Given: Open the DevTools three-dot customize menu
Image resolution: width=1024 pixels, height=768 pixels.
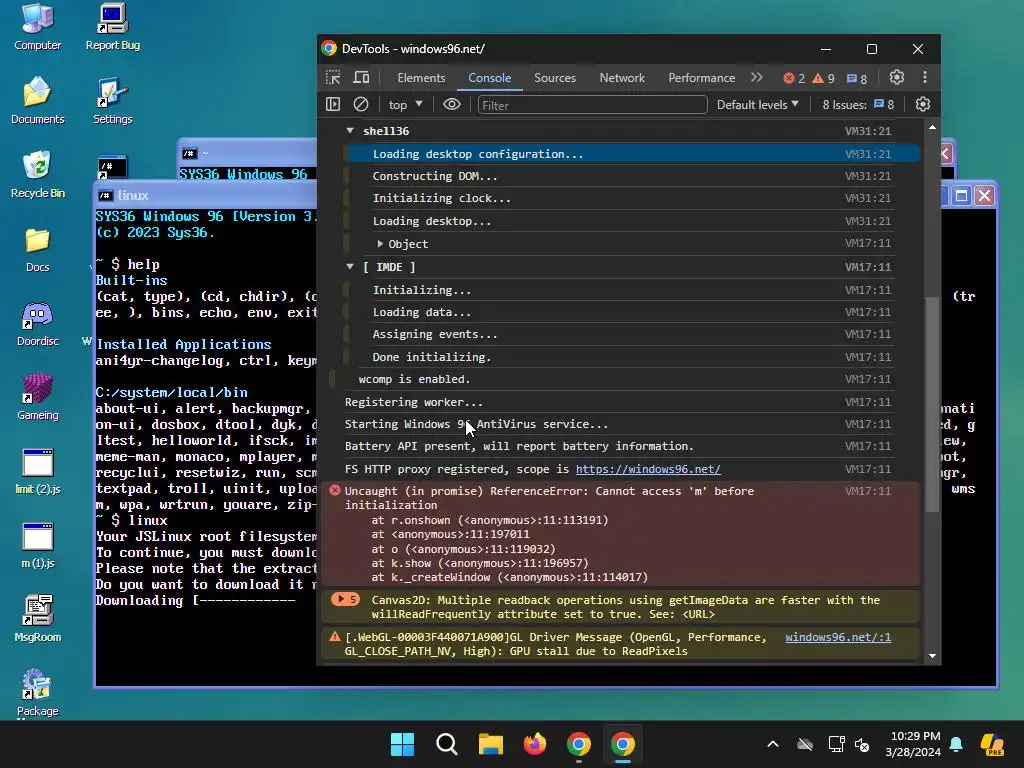Looking at the screenshot, I should coord(925,77).
